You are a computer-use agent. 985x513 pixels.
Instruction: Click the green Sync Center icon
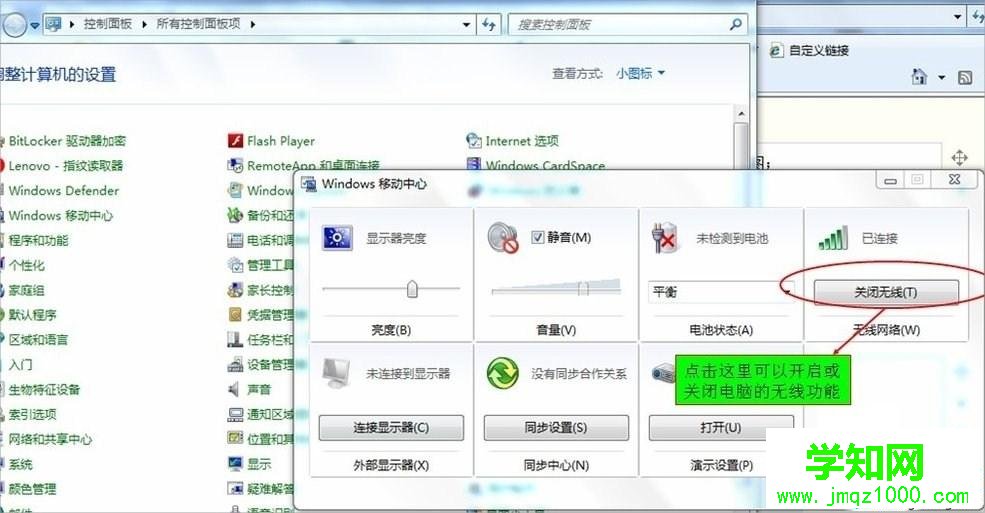(503, 374)
